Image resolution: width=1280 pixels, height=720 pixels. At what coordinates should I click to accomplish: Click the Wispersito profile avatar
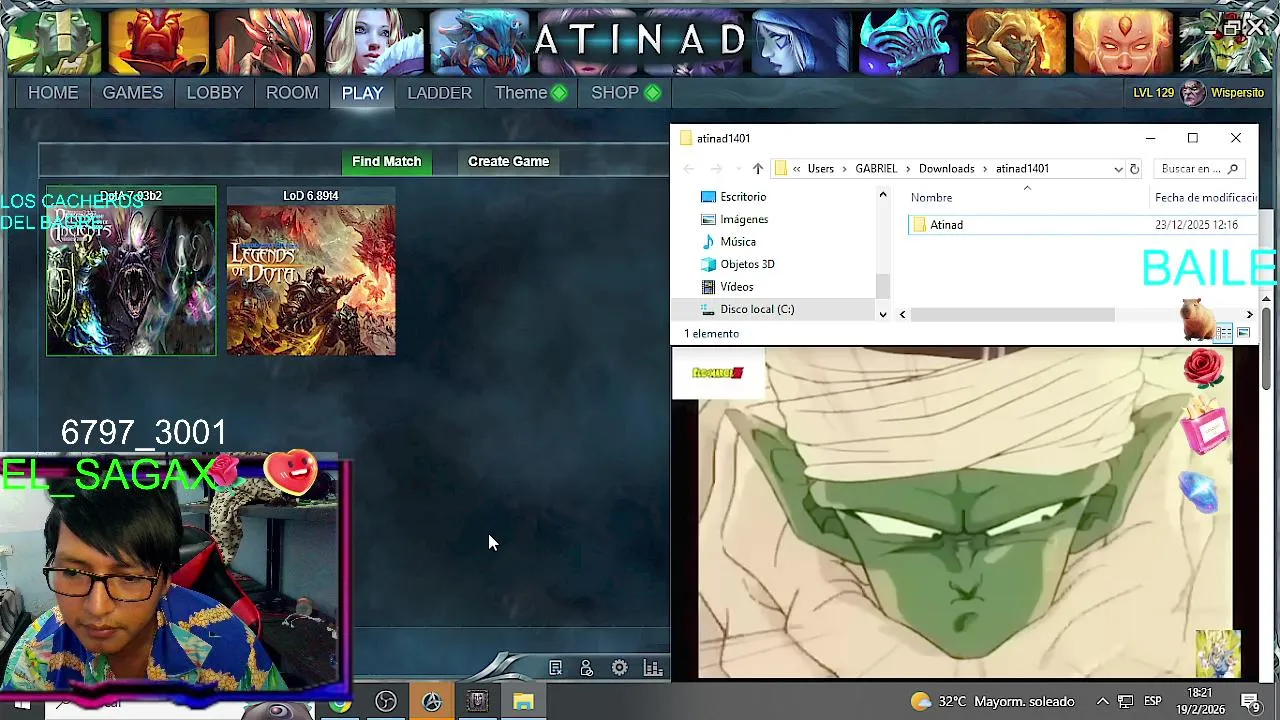[1193, 93]
